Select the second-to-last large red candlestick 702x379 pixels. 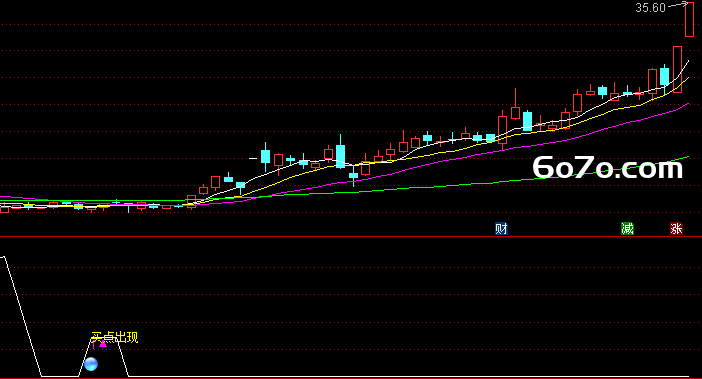point(677,69)
